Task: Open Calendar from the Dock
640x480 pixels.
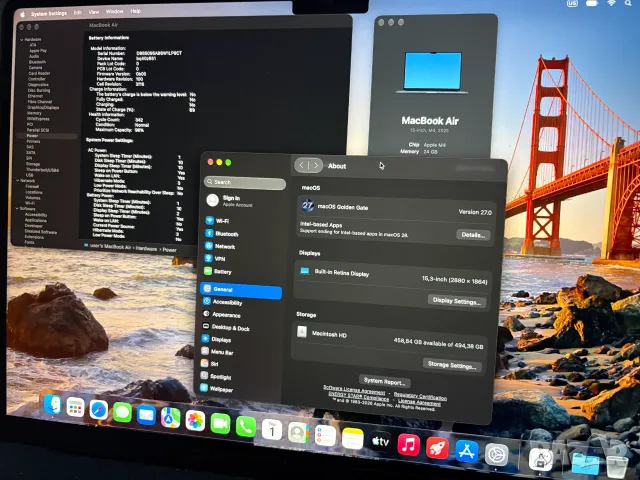Action: (272, 430)
